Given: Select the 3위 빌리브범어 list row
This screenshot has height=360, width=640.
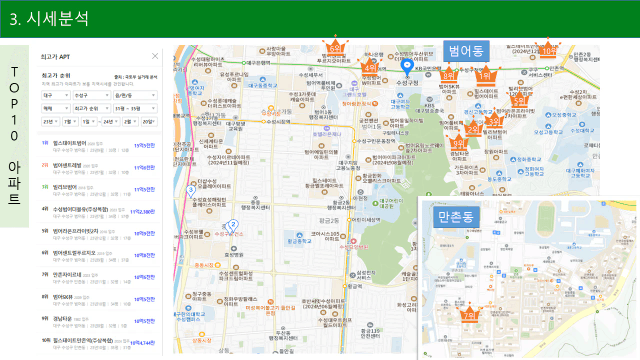Looking at the screenshot, I should (98, 190).
